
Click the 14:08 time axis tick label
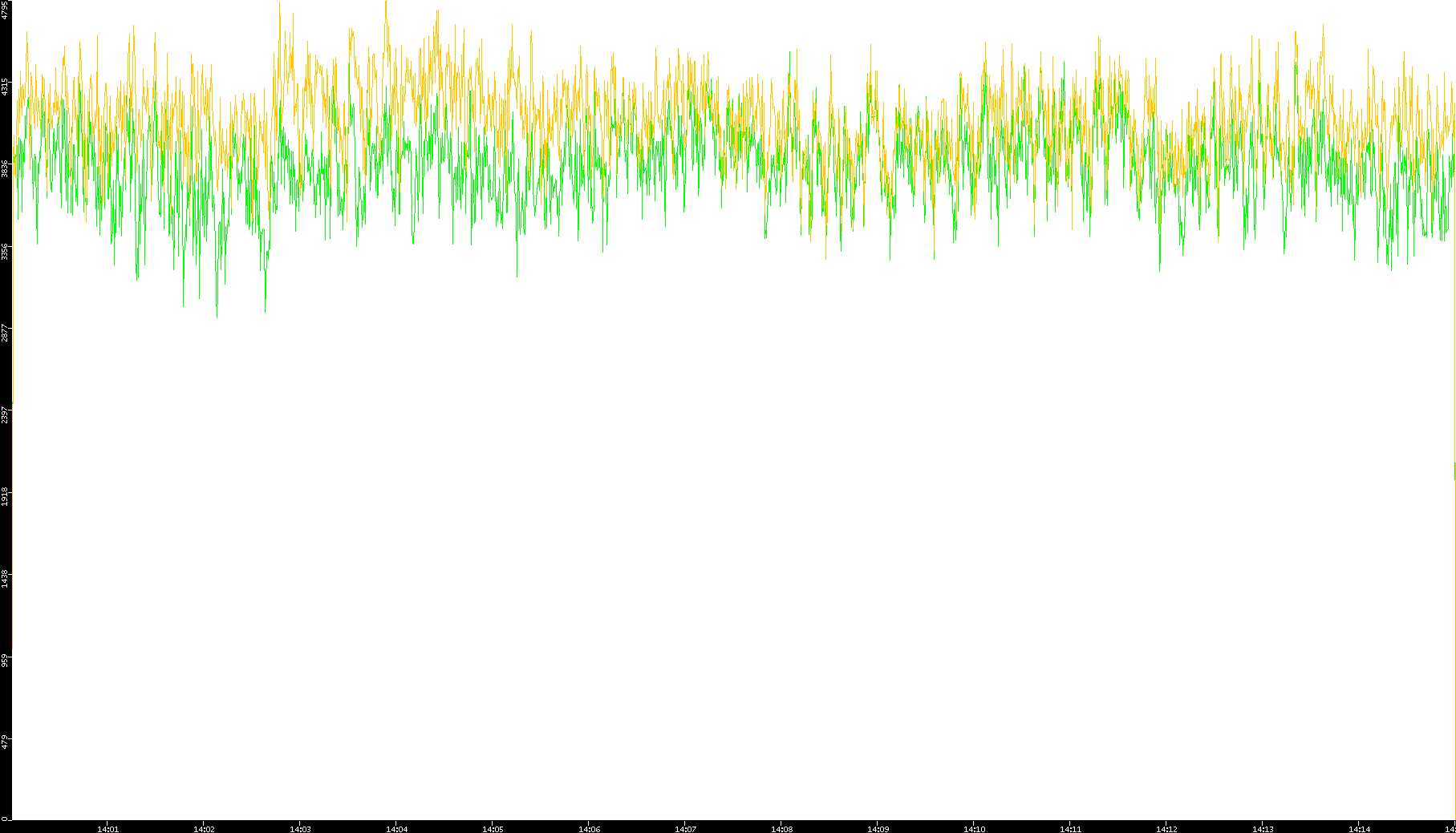tap(781, 829)
